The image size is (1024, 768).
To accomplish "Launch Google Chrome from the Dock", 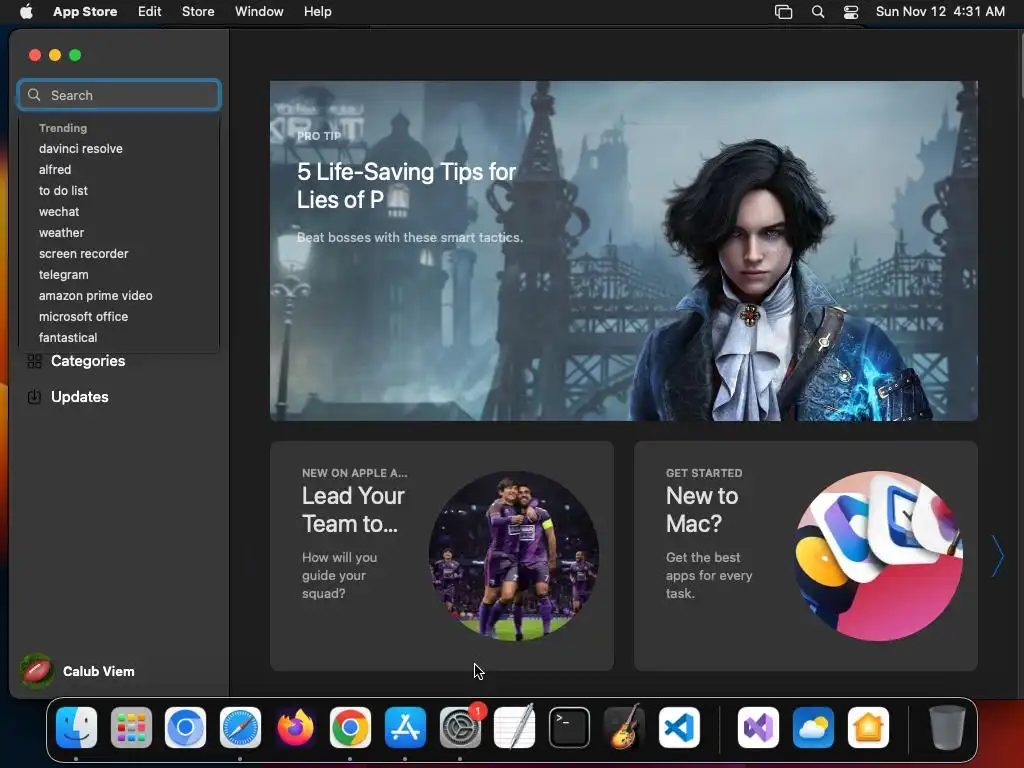I will click(350, 727).
